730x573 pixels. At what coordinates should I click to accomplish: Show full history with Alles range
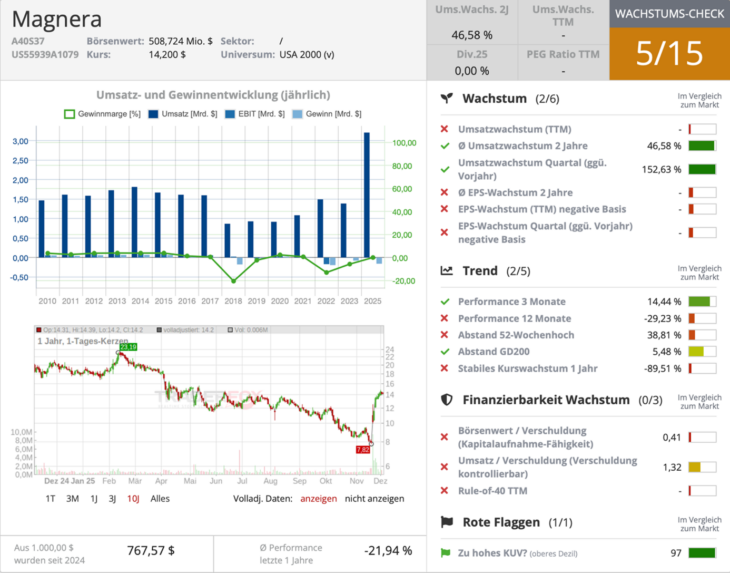tap(160, 498)
